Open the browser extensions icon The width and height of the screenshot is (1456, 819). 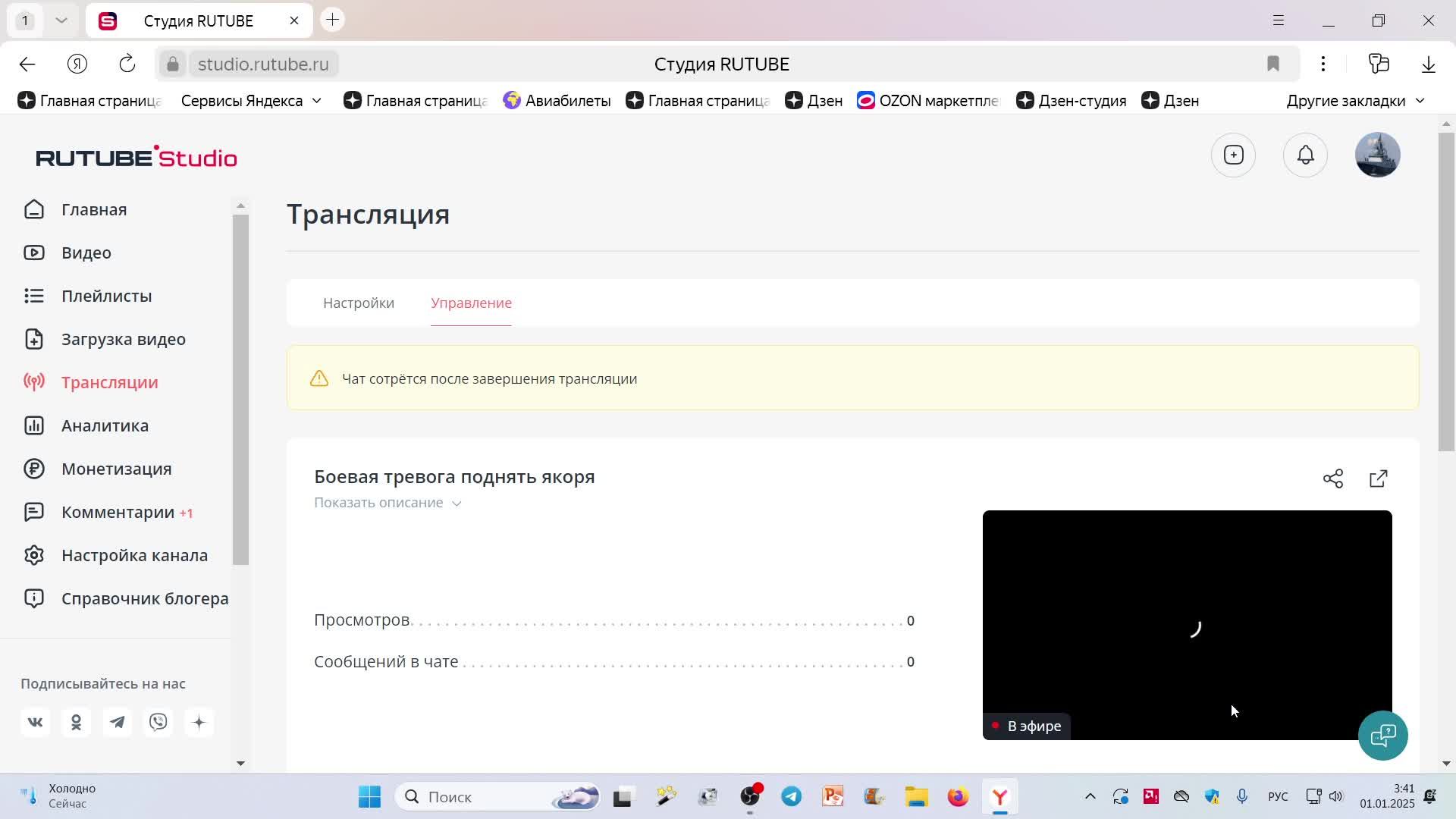tap(1379, 64)
